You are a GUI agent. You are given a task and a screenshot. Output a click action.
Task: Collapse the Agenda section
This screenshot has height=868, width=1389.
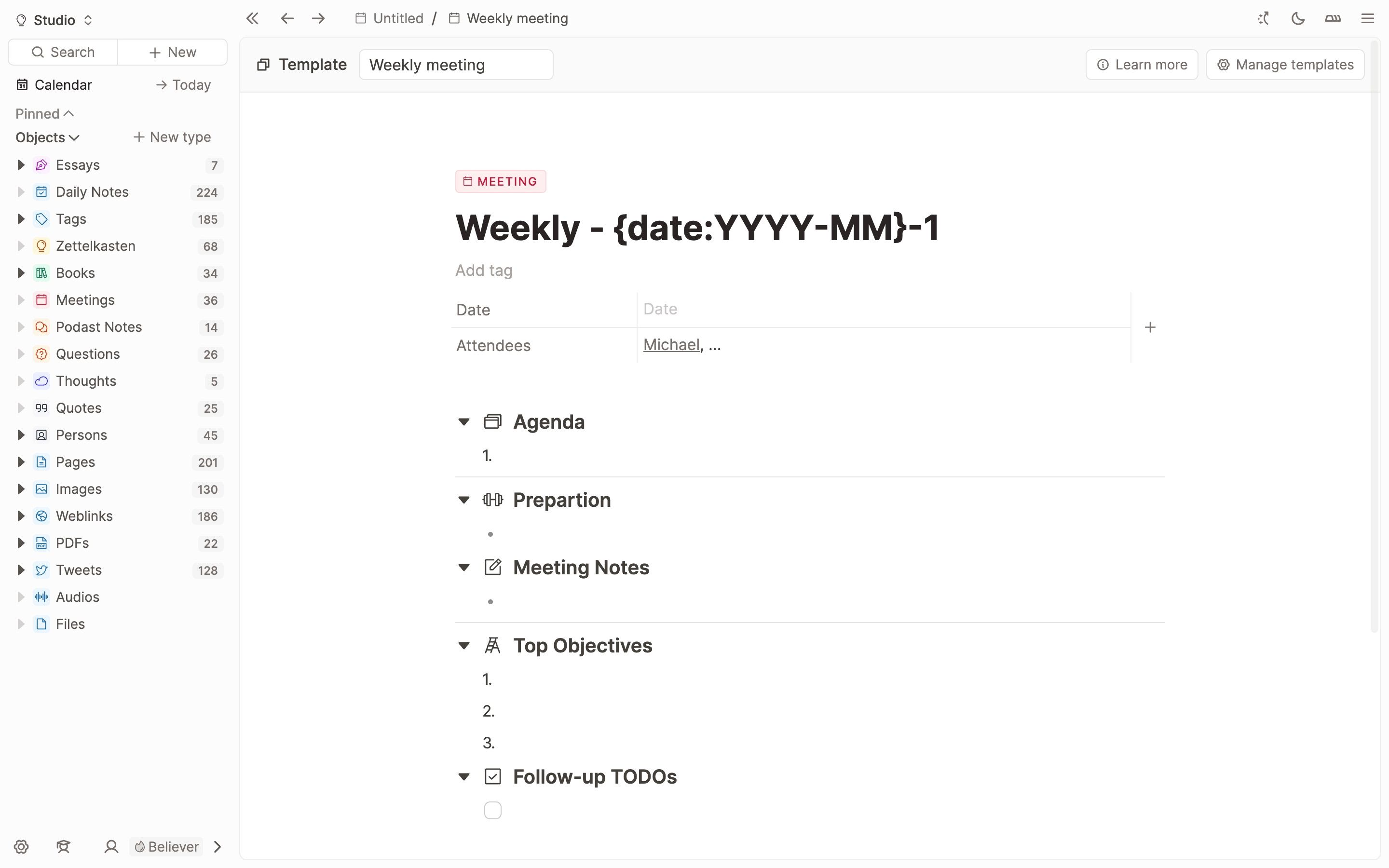pos(464,421)
